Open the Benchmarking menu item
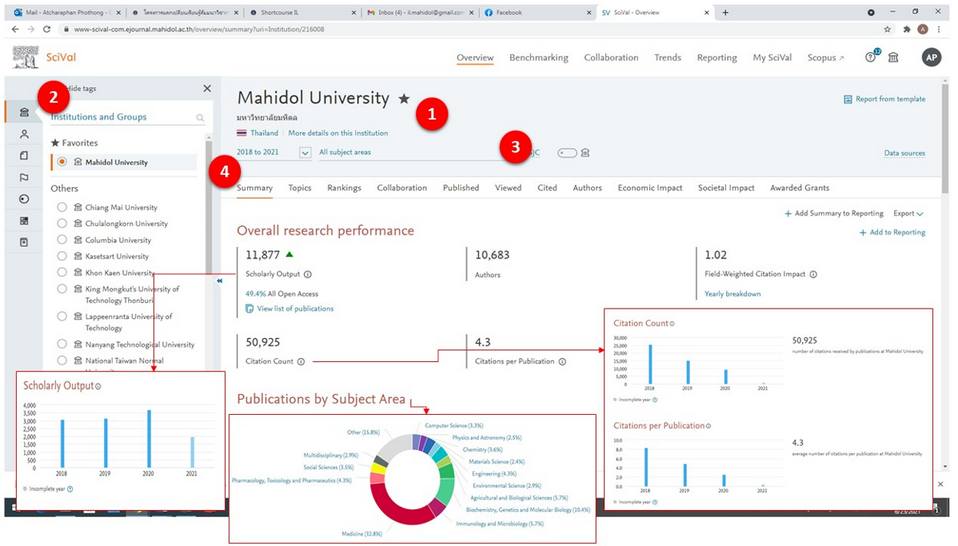This screenshot has height=546, width=958. [539, 58]
